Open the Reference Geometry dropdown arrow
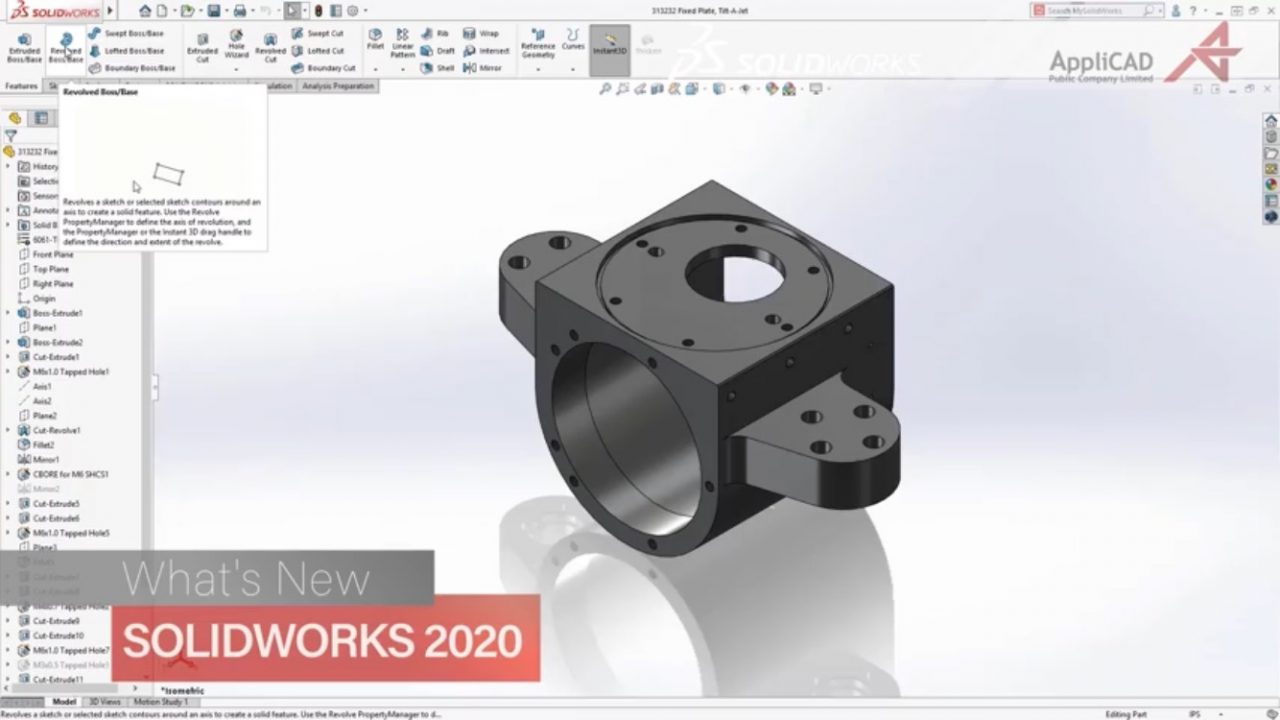 (x=538, y=70)
